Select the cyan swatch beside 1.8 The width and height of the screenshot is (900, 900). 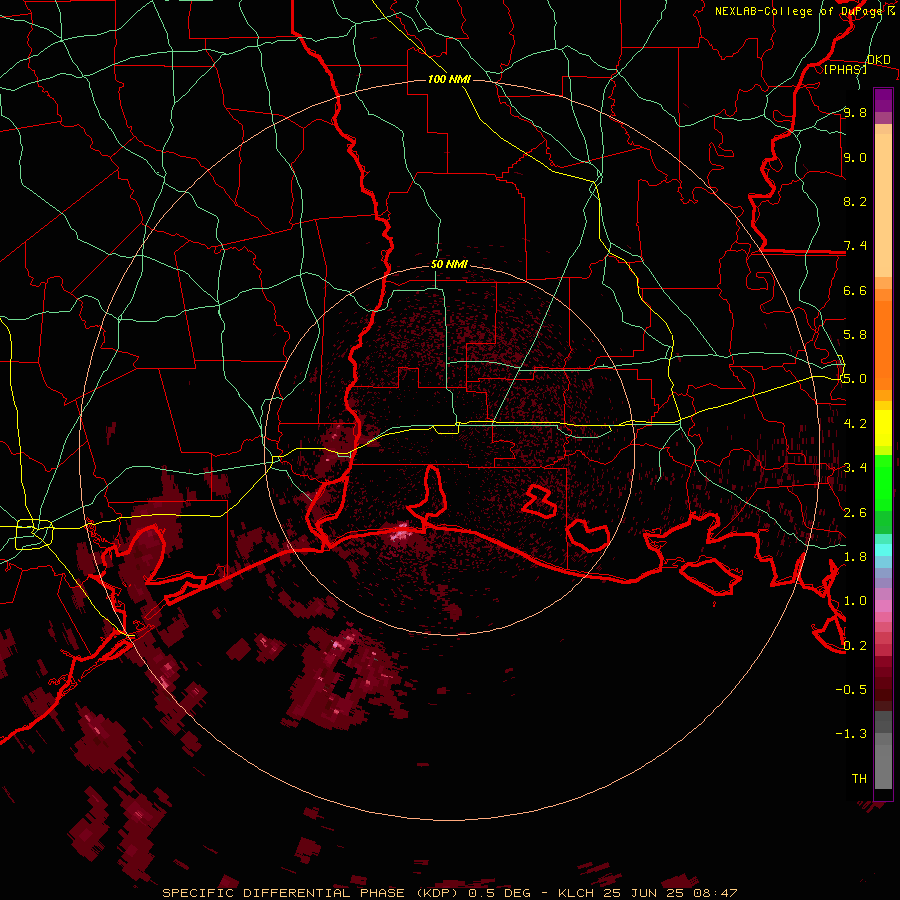point(883,550)
